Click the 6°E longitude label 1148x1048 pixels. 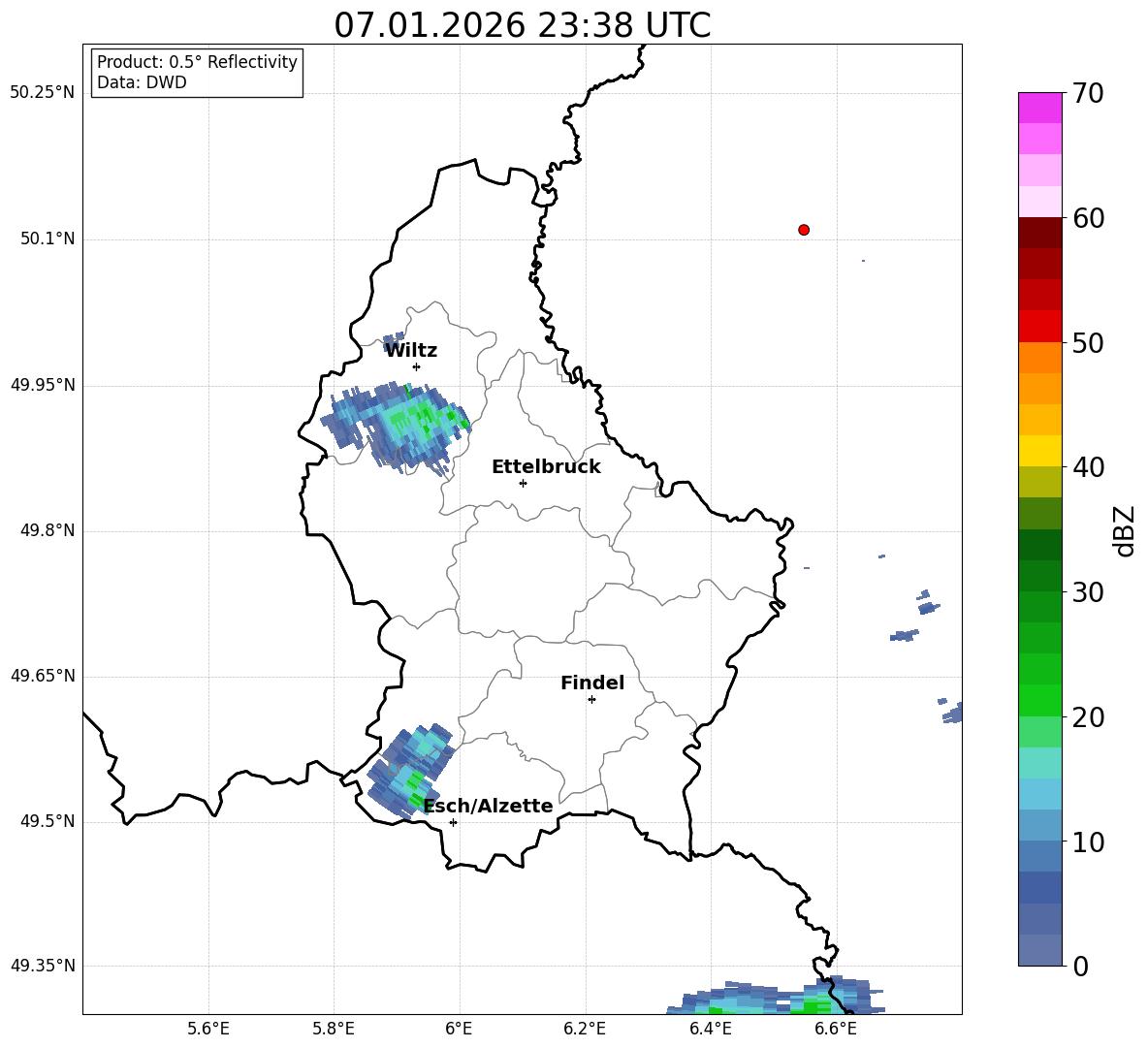(x=459, y=1030)
